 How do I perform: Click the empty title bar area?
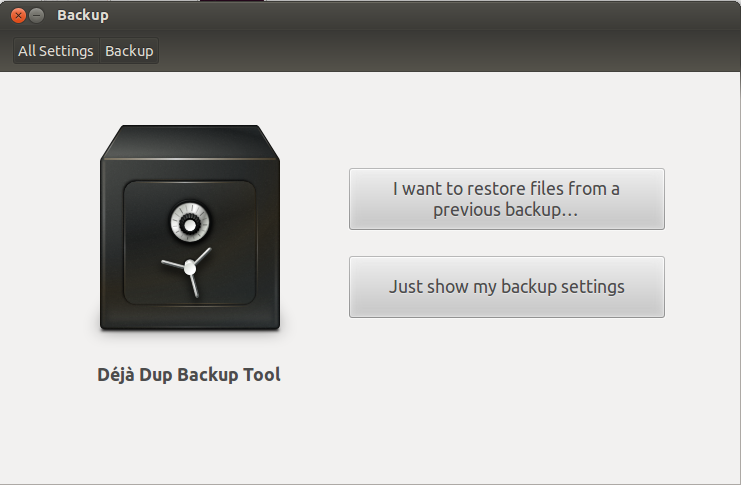(425, 15)
